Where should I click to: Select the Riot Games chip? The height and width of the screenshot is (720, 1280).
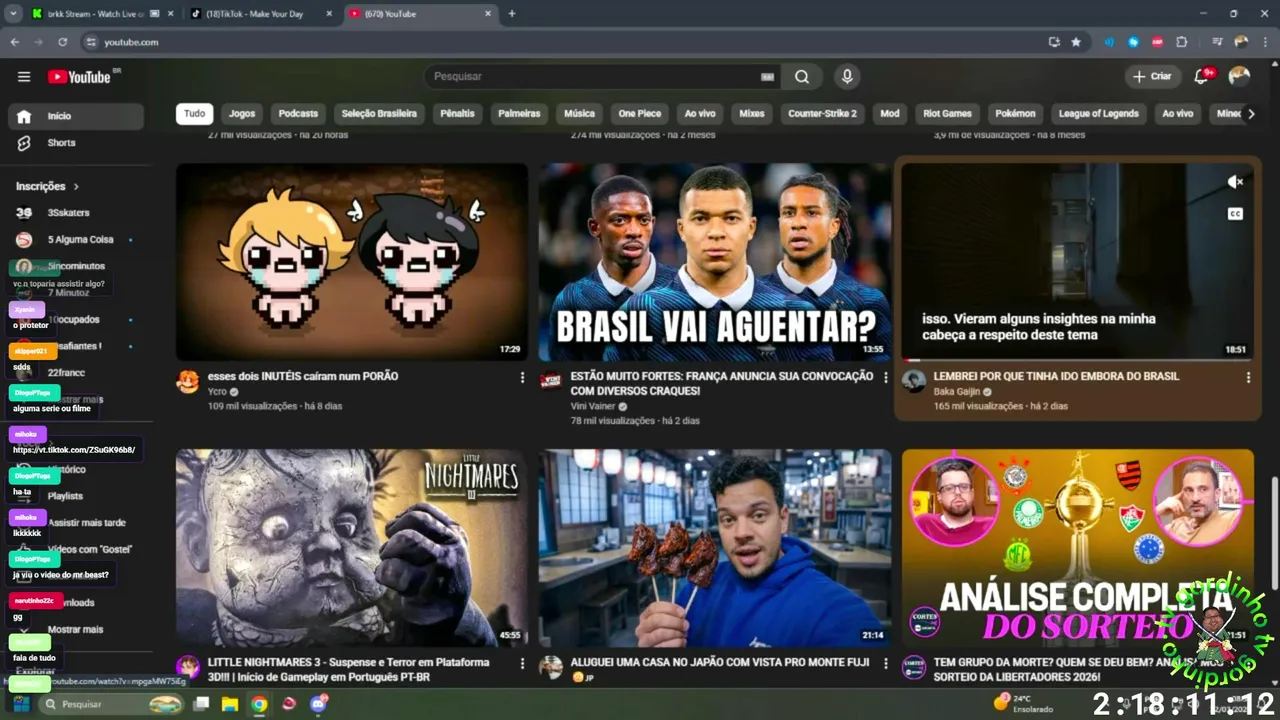(x=947, y=114)
